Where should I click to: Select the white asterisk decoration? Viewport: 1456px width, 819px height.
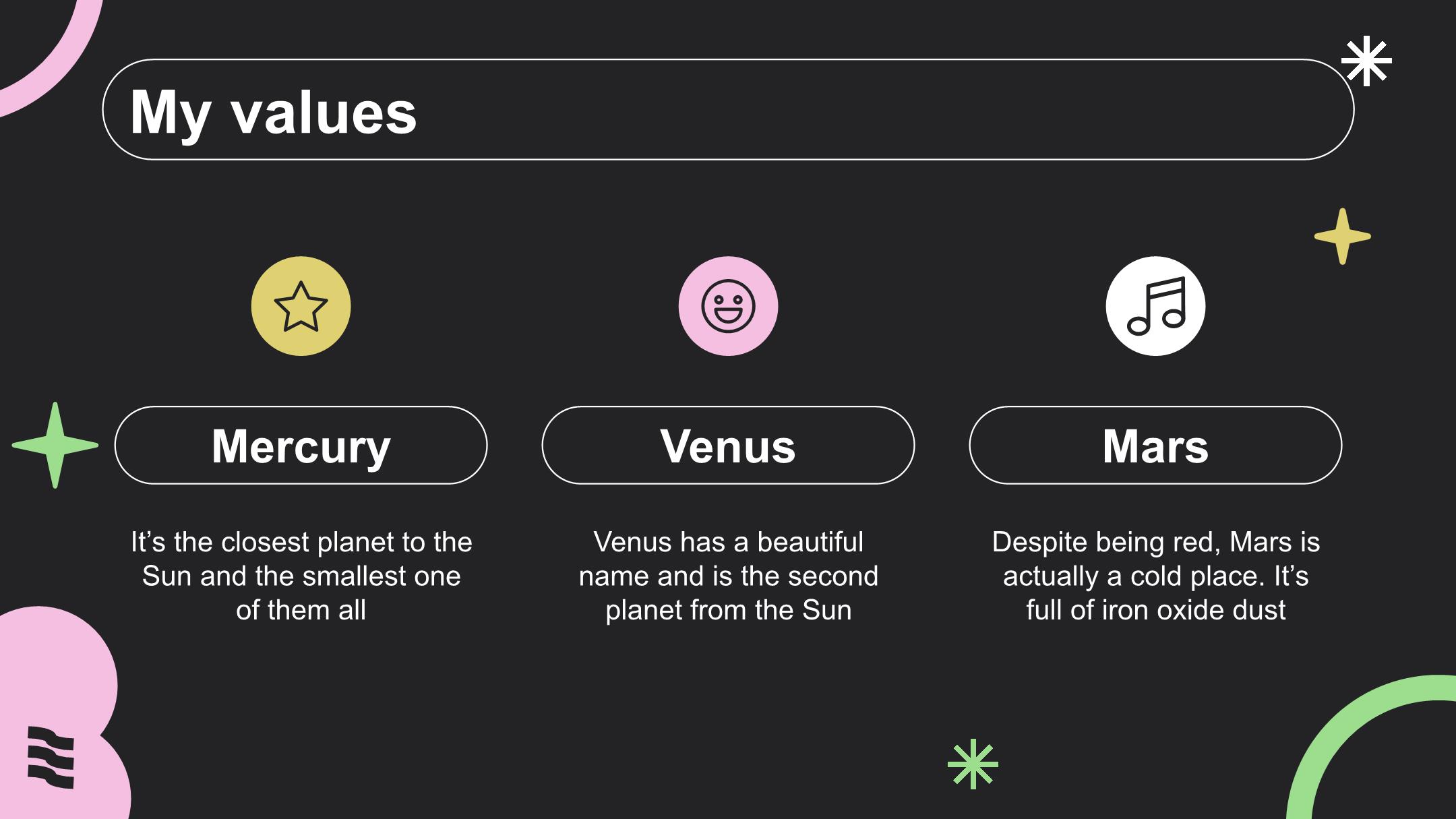pos(1366,61)
